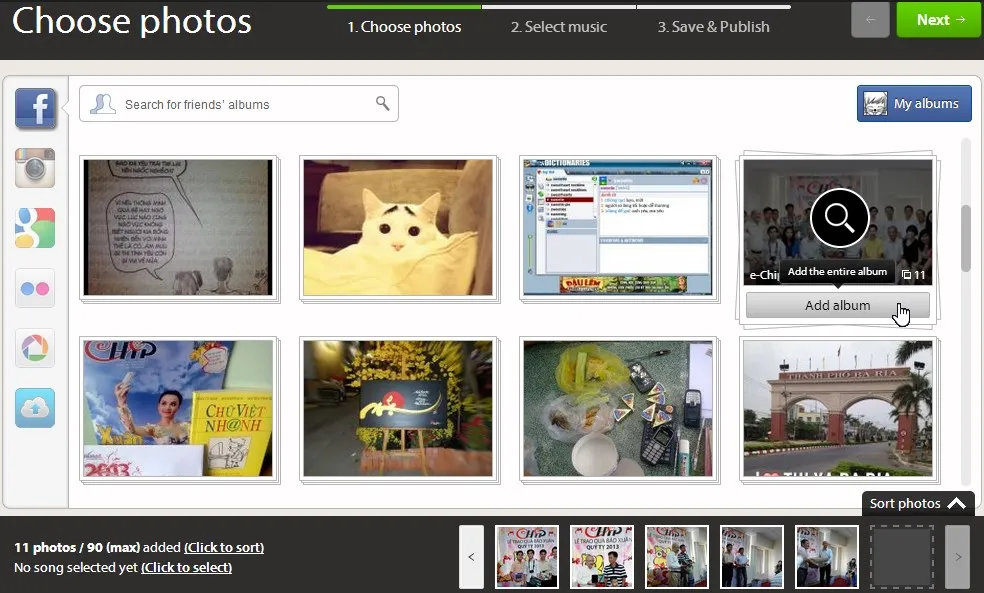The width and height of the screenshot is (984, 593).
Task: Click Next to continue
Action: pos(936,19)
